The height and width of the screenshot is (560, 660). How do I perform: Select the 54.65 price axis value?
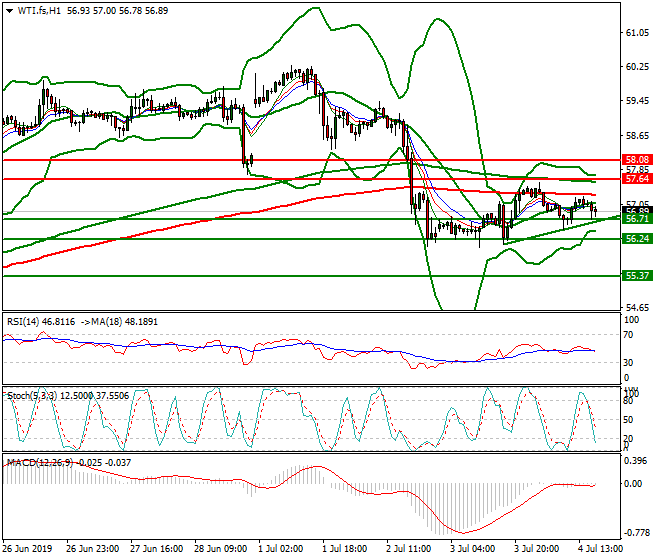(x=637, y=308)
